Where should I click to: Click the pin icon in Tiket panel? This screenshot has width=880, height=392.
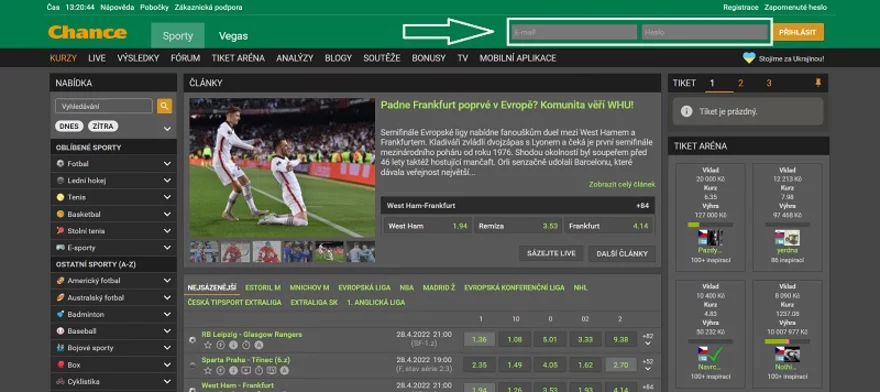(818, 83)
